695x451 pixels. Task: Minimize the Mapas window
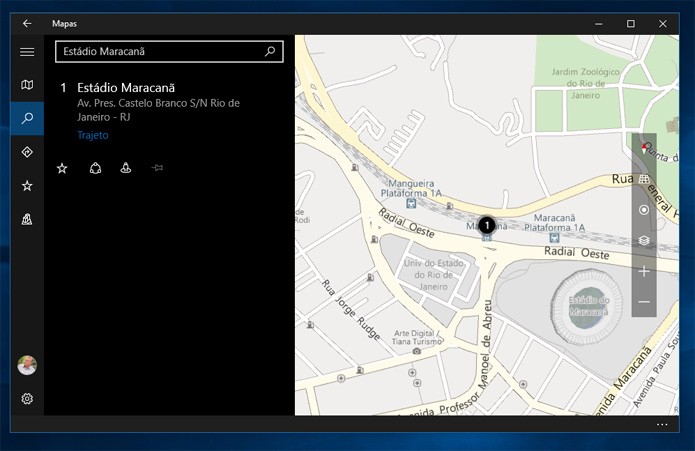(x=599, y=23)
